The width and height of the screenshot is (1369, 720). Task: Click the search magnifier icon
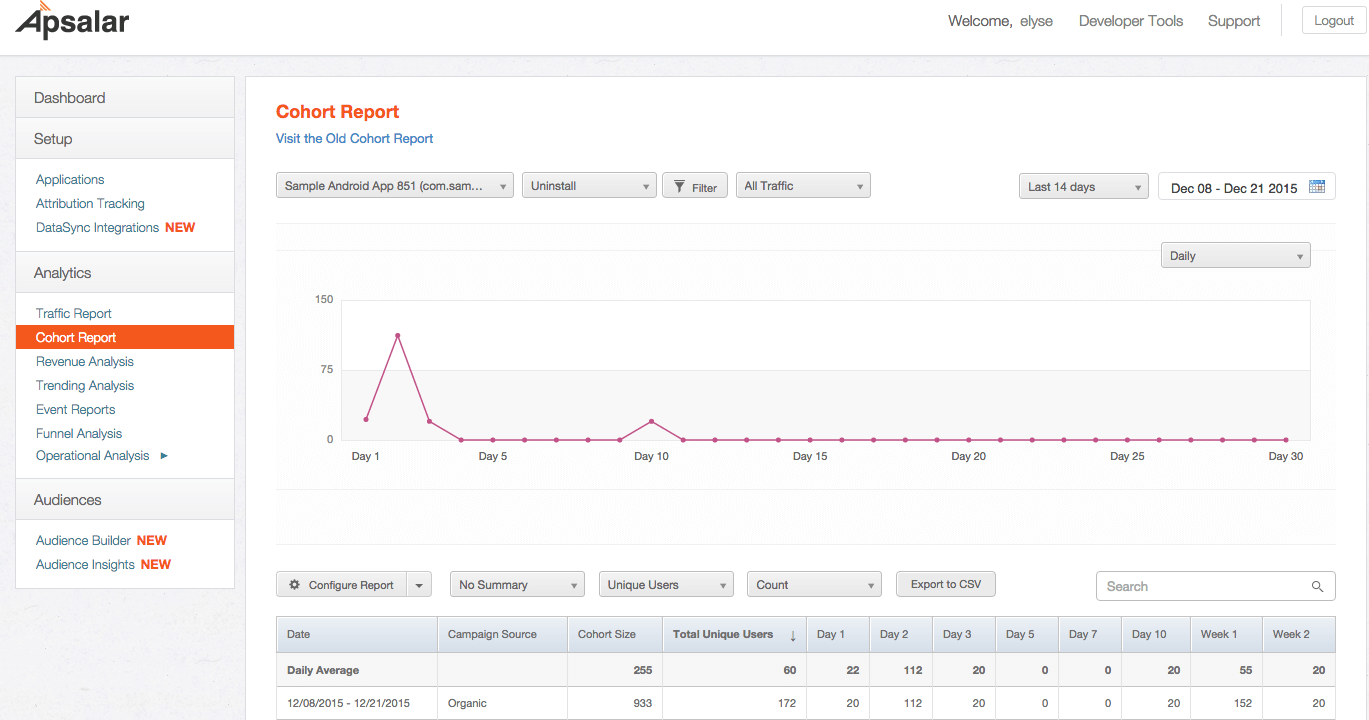click(x=1318, y=587)
